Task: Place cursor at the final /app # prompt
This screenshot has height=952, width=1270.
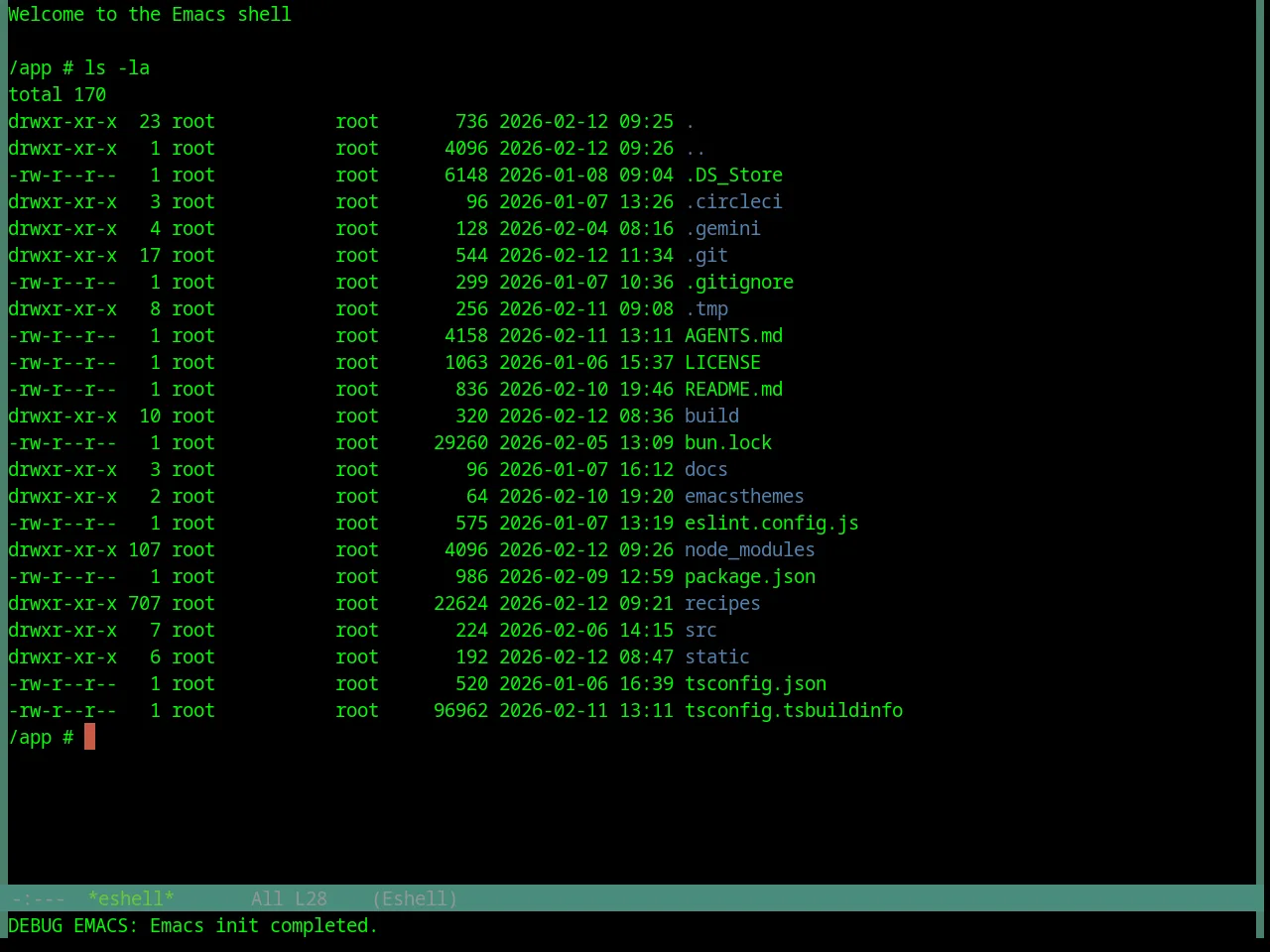Action: (89, 737)
